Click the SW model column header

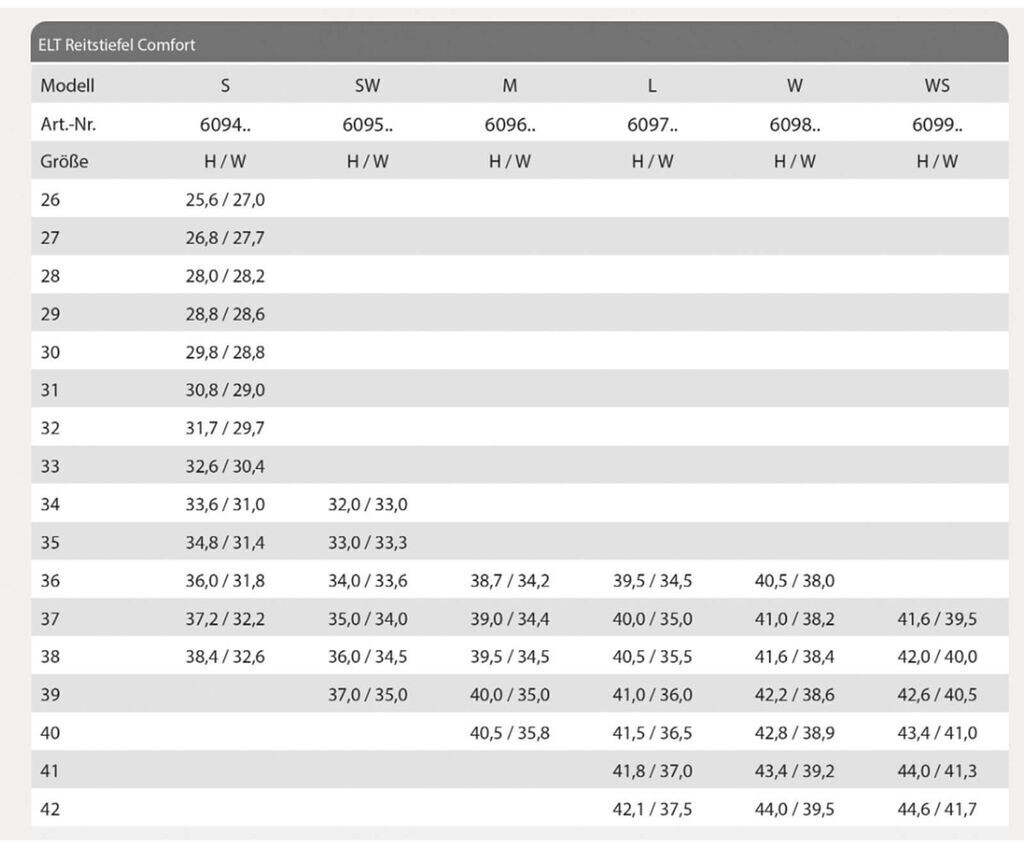coord(367,86)
